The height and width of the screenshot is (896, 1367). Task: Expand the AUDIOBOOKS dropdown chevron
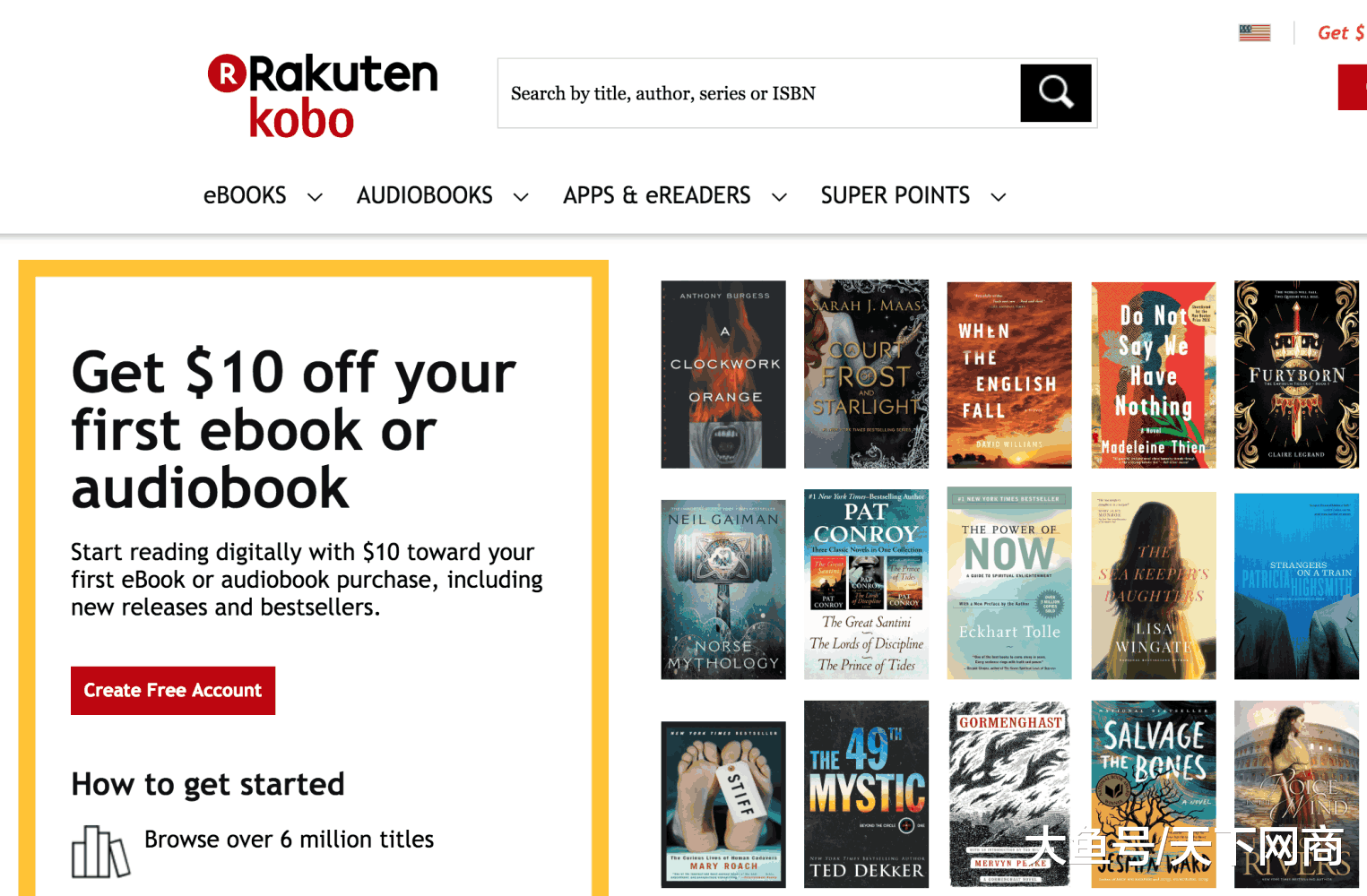tap(521, 197)
